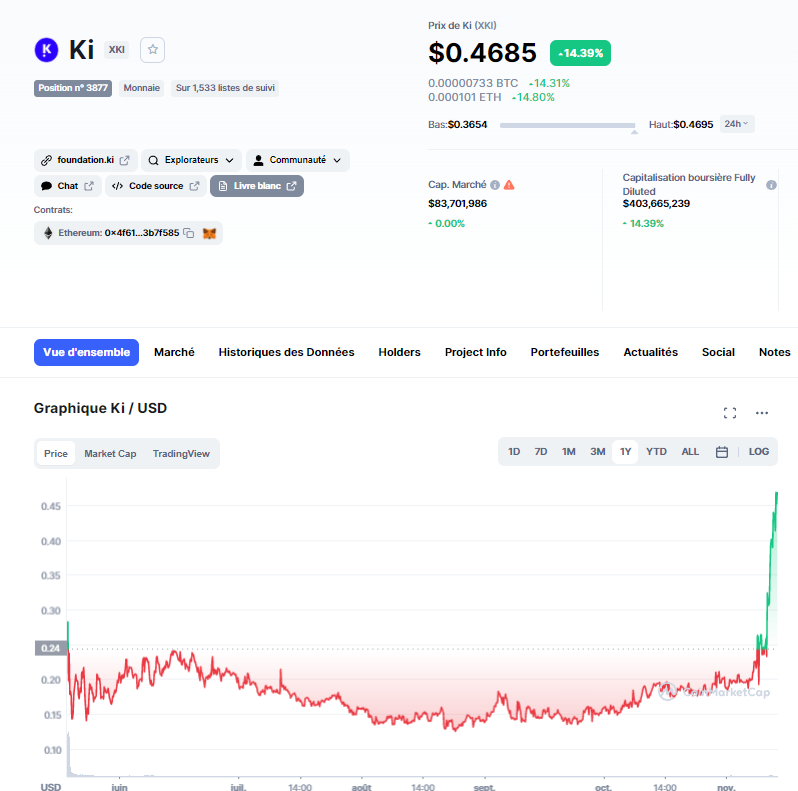Image resolution: width=798 pixels, height=791 pixels.
Task: Switch chart to TradingView
Action: point(181,454)
